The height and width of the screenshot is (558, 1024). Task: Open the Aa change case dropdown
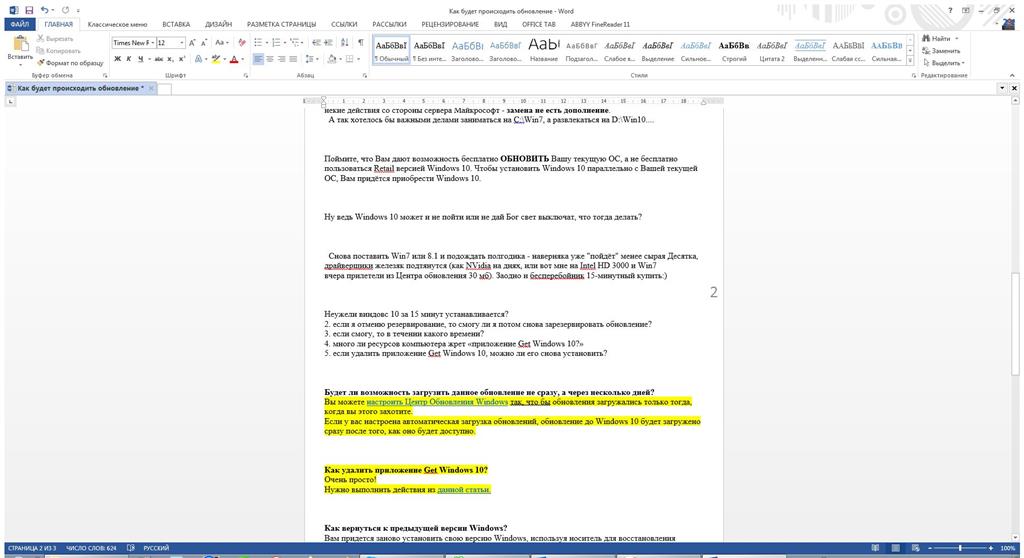(x=221, y=42)
